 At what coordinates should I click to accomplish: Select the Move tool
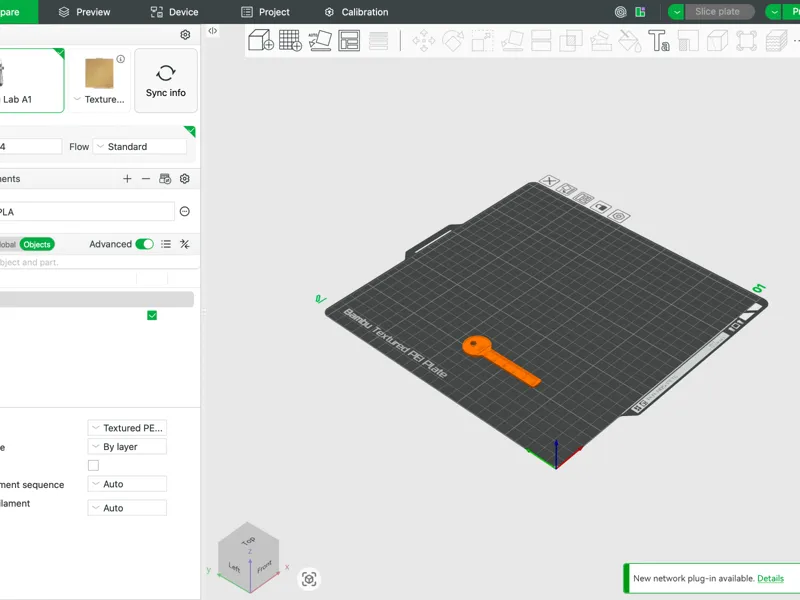(x=423, y=41)
